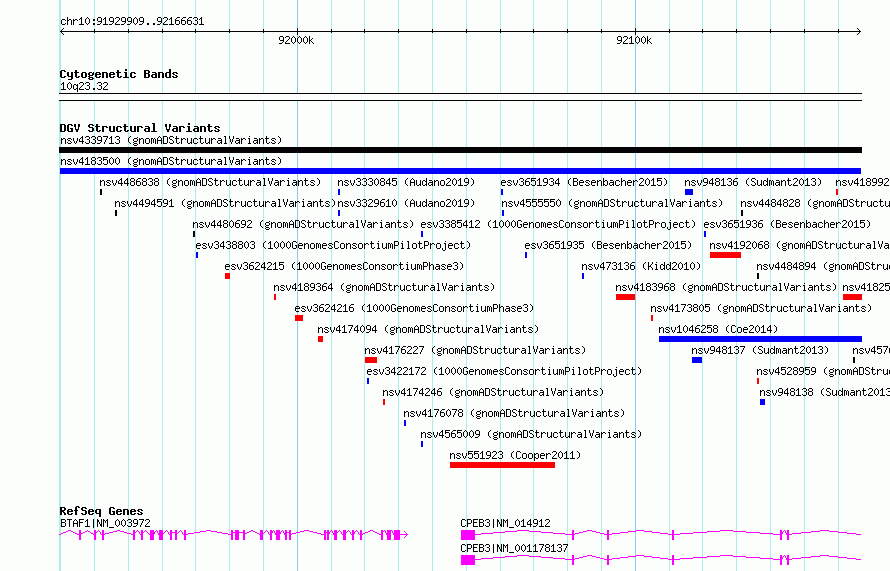This screenshot has width=890, height=571.
Task: Open the nsv4528959 variant label
Action: [823, 371]
